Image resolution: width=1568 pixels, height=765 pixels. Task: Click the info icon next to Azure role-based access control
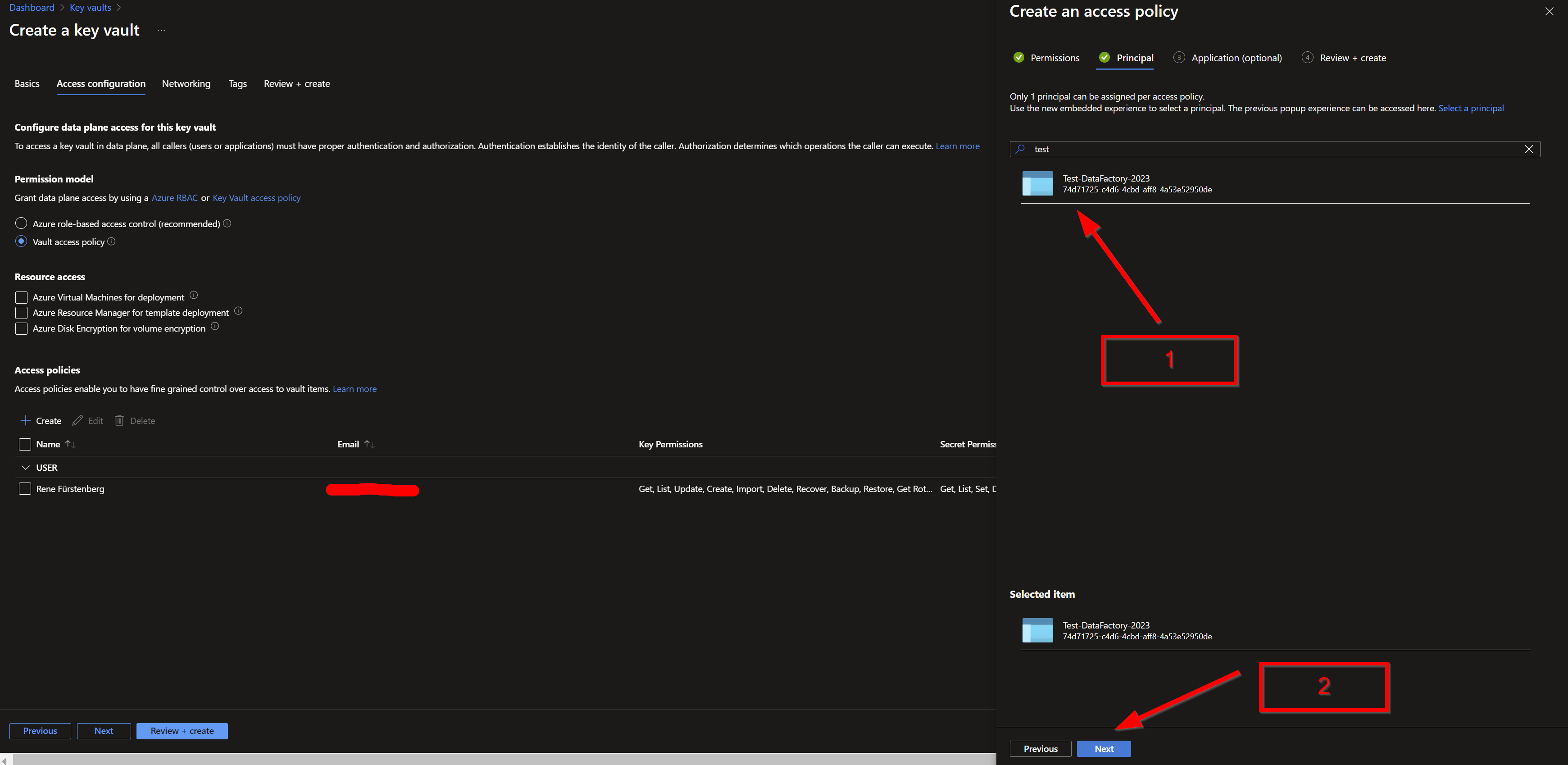[x=227, y=223]
